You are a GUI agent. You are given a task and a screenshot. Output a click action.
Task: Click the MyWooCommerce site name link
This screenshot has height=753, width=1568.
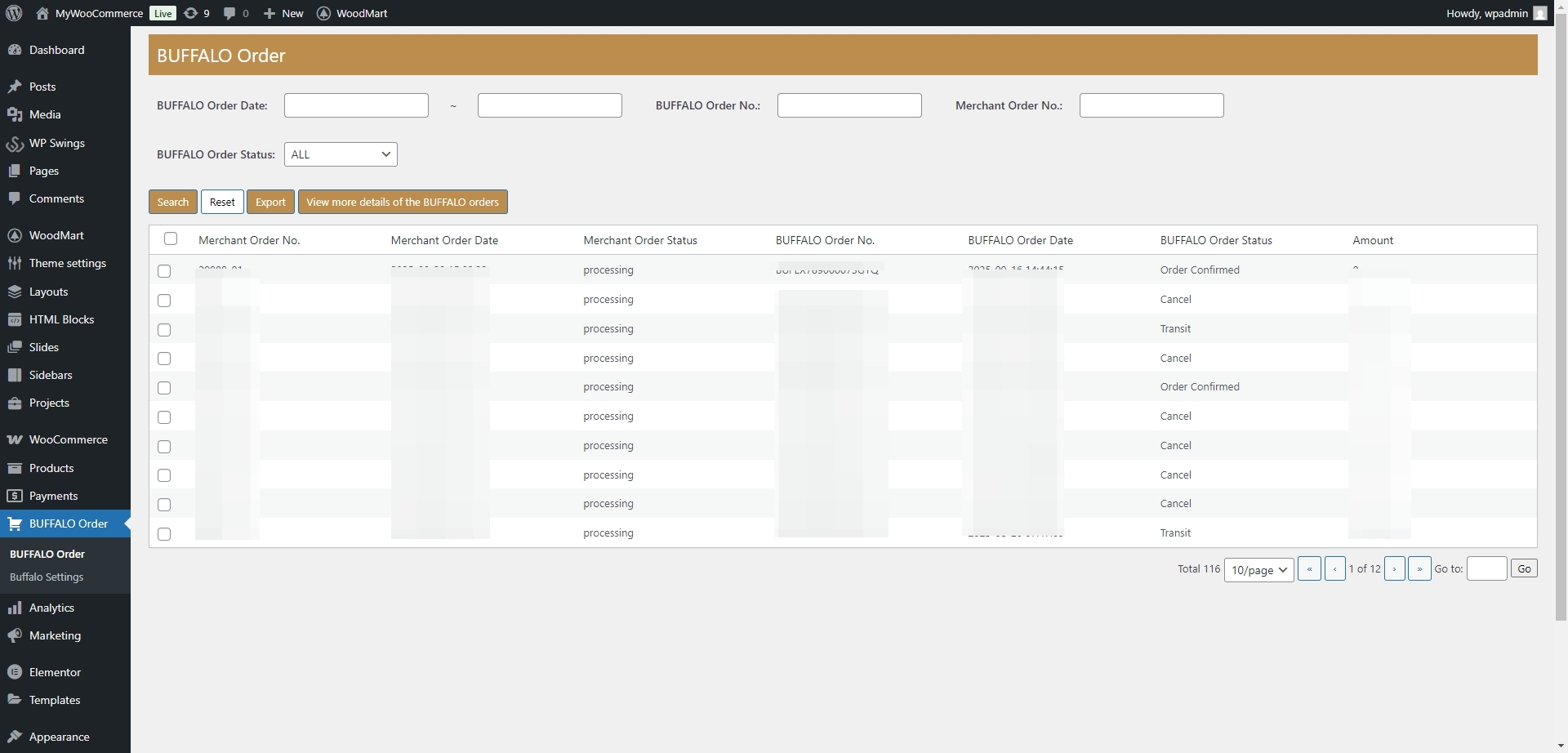[99, 13]
